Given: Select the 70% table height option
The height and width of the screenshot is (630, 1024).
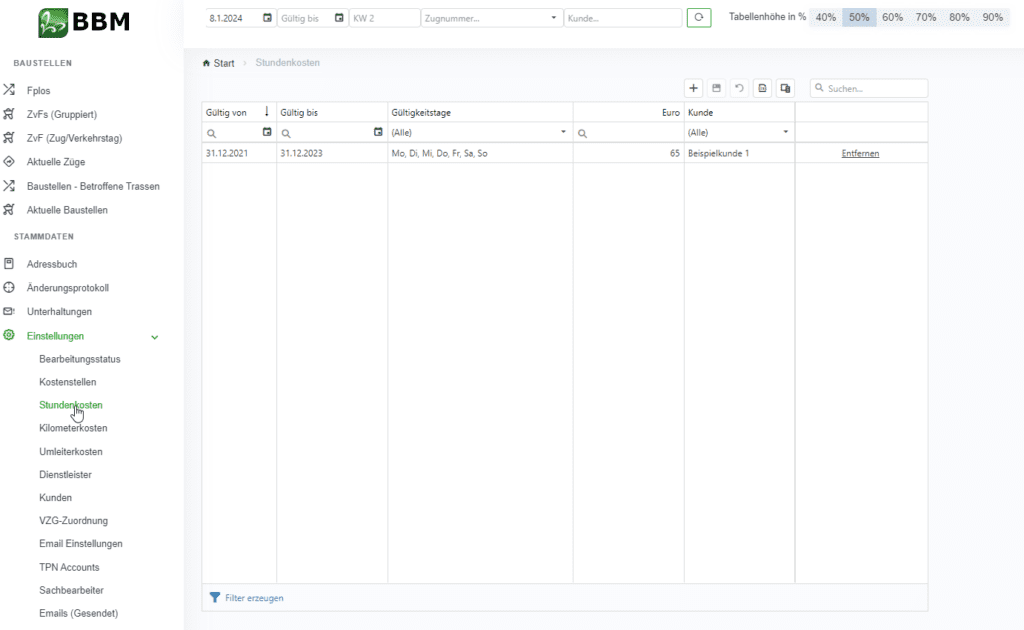Looking at the screenshot, I should click(925, 18).
